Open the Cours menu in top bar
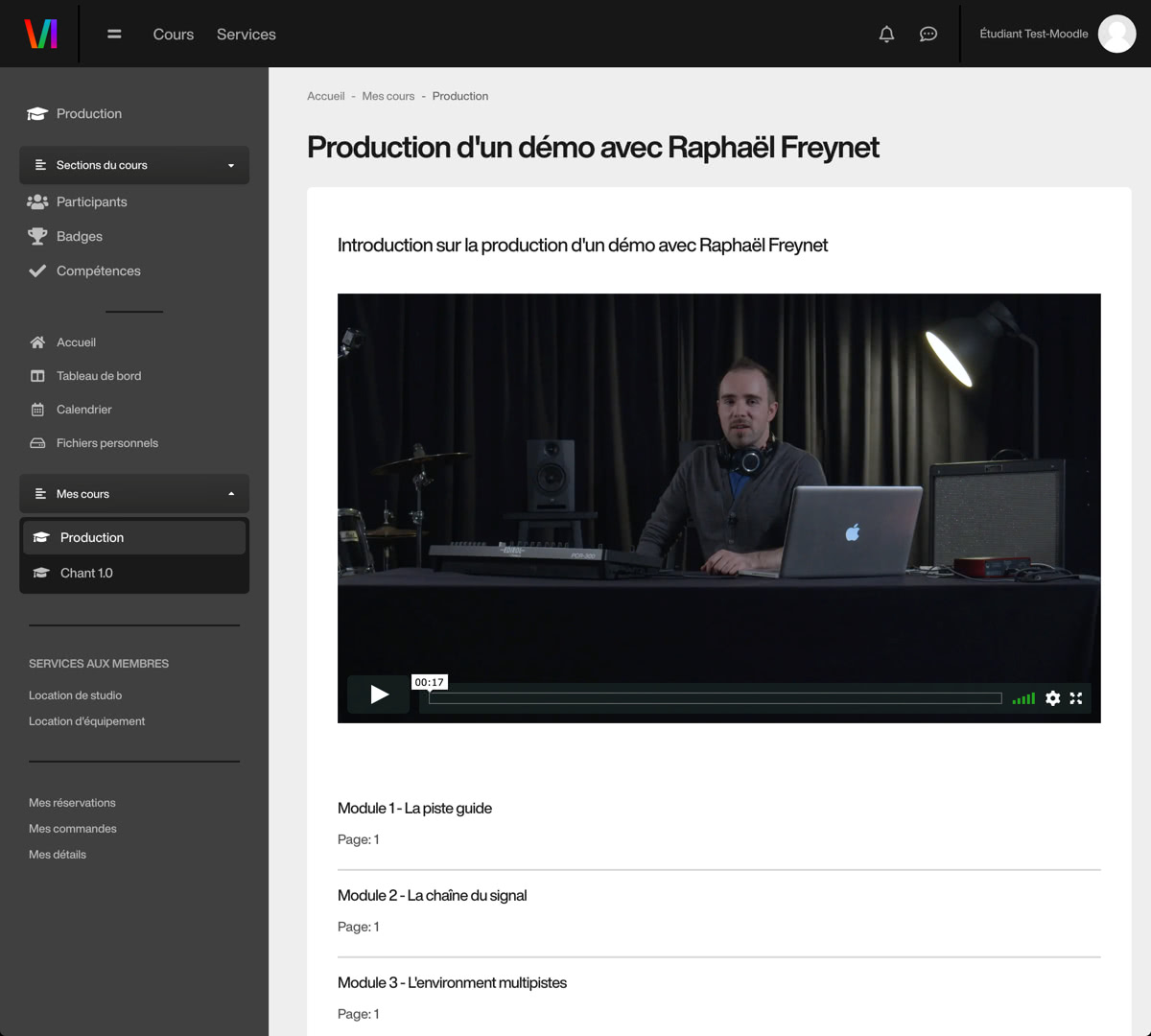Screen dimensions: 1151x1036 (x=174, y=35)
